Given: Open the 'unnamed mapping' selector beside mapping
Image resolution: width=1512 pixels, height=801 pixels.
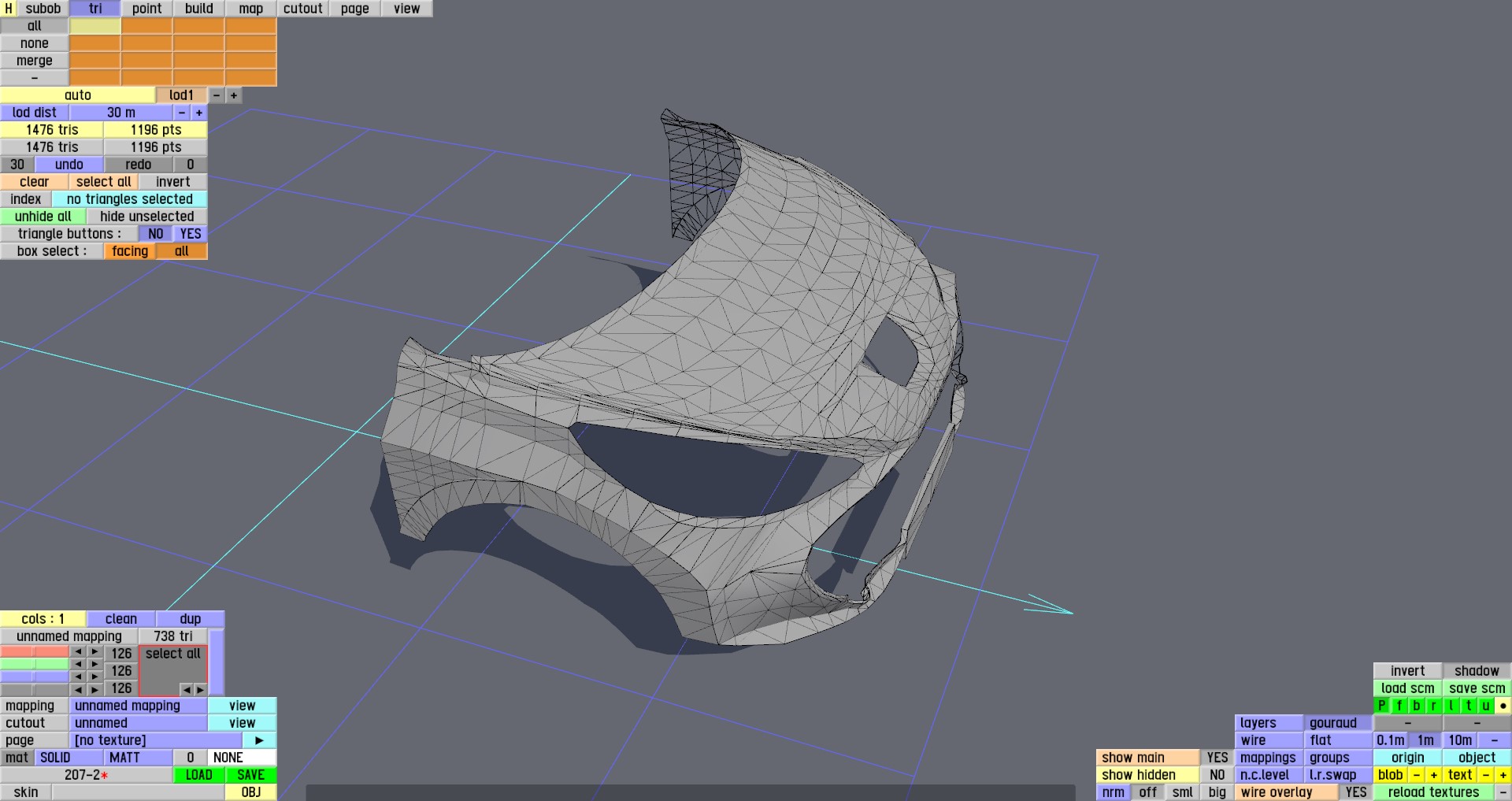Looking at the screenshot, I should click(138, 706).
